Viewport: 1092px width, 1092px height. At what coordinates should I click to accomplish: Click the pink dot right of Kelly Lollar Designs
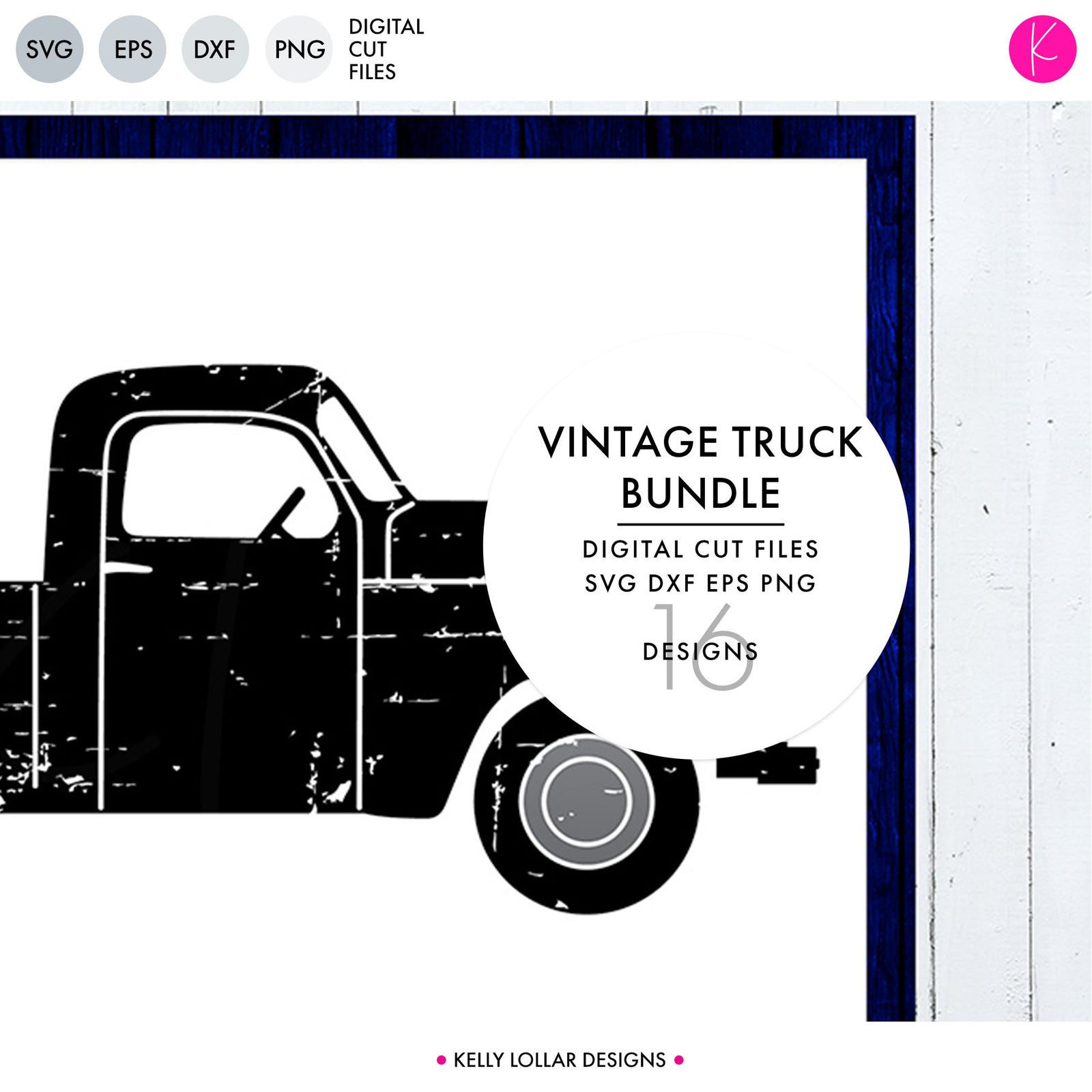(679, 1060)
